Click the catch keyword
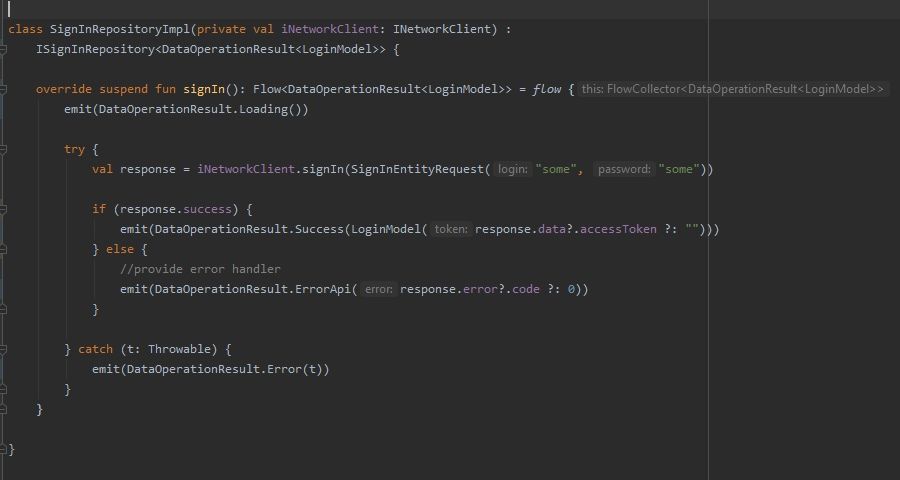900x480 pixels. [x=95, y=349]
